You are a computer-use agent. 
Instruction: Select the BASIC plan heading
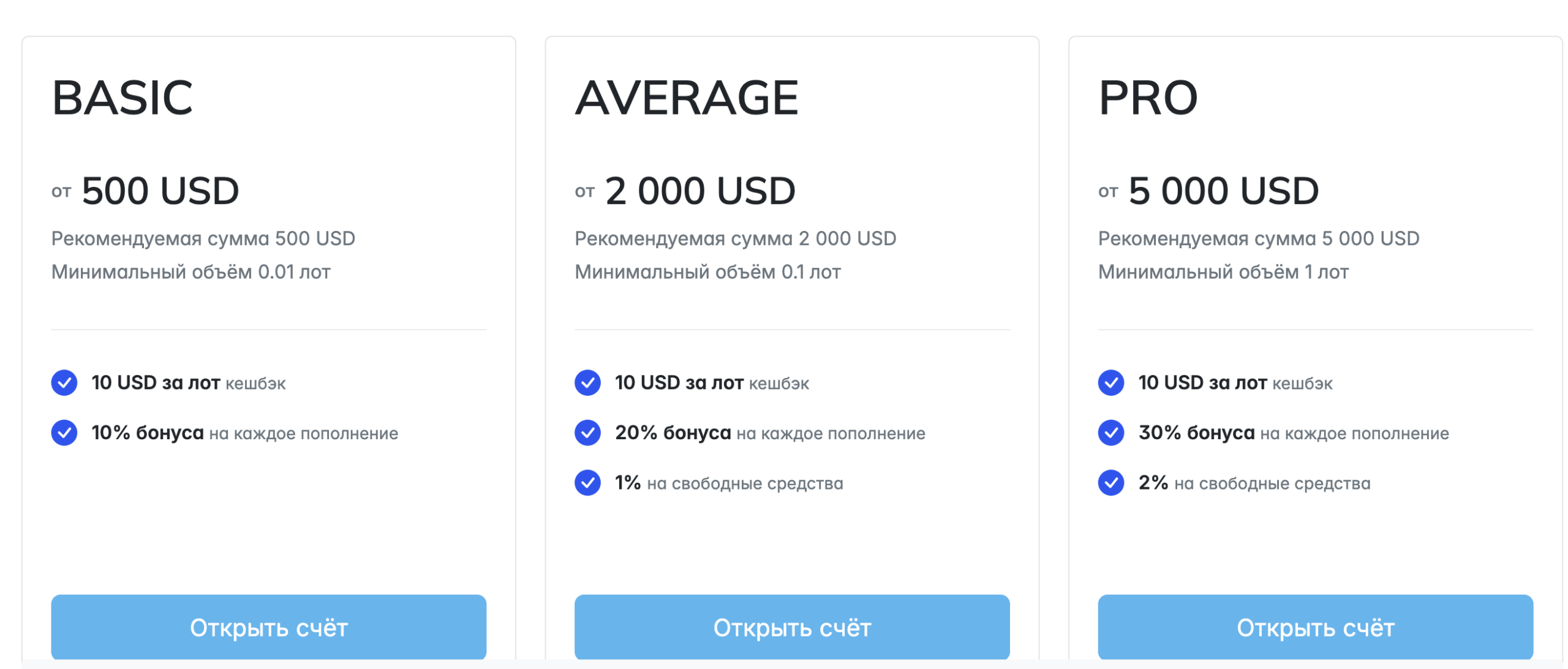pyautogui.click(x=123, y=98)
